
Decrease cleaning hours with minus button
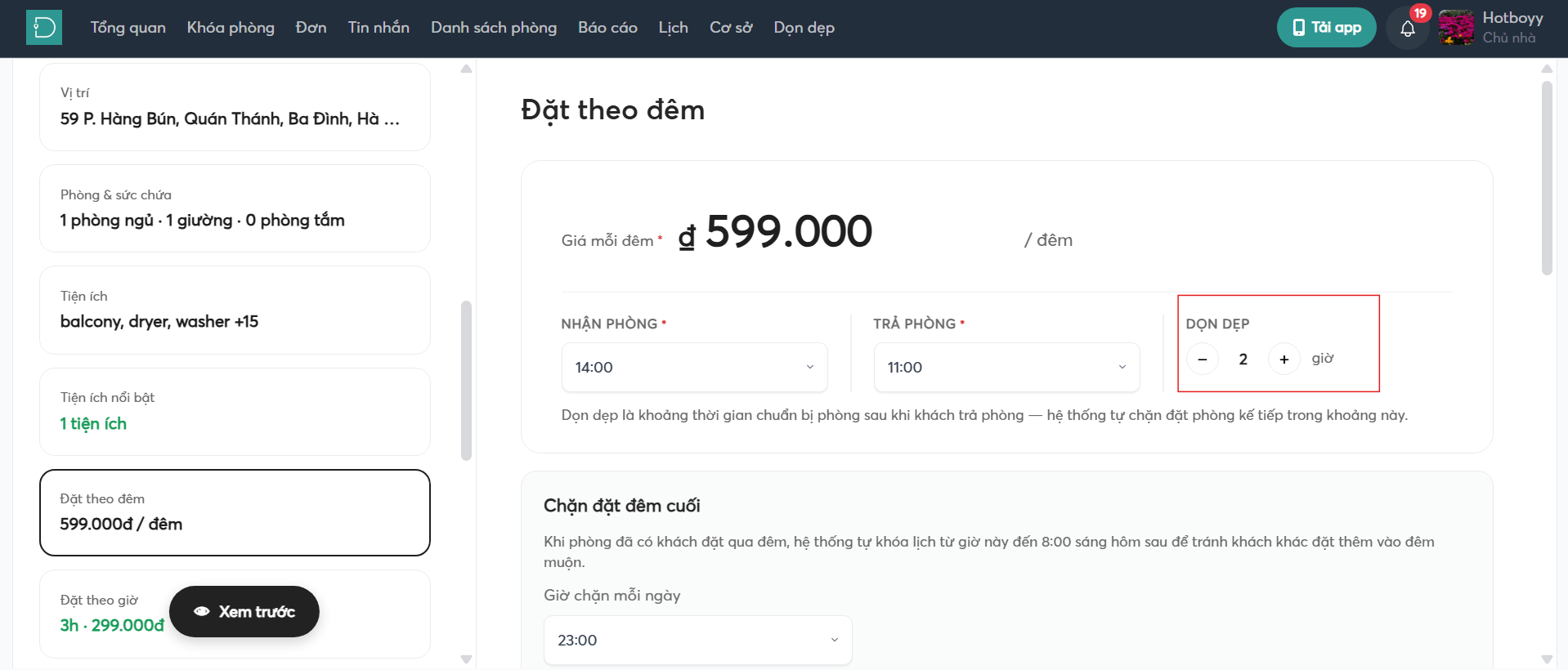click(1203, 360)
